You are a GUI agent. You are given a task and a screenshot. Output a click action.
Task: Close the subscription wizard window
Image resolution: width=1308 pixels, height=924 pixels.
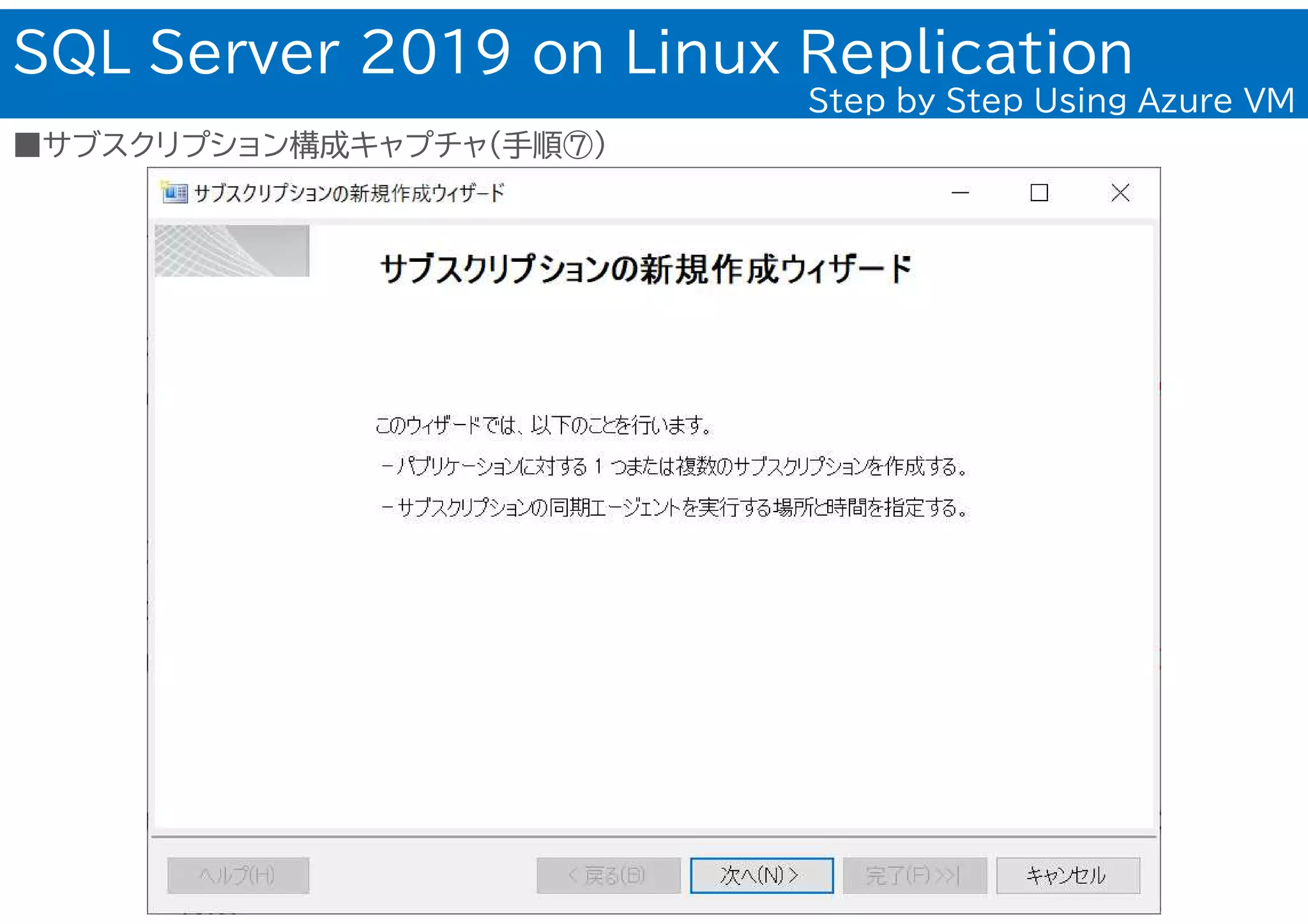point(1120,192)
